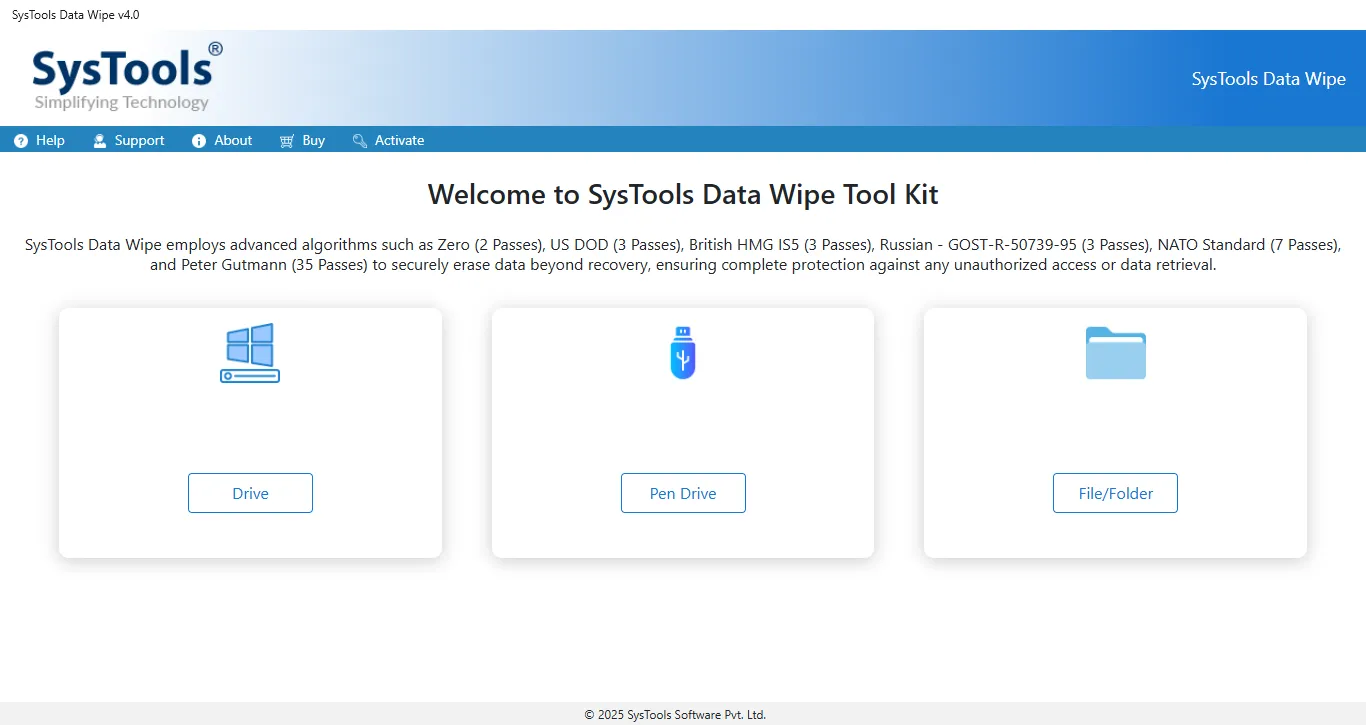Select the USB pen drive icon
Image resolution: width=1366 pixels, height=725 pixels.
(x=683, y=352)
